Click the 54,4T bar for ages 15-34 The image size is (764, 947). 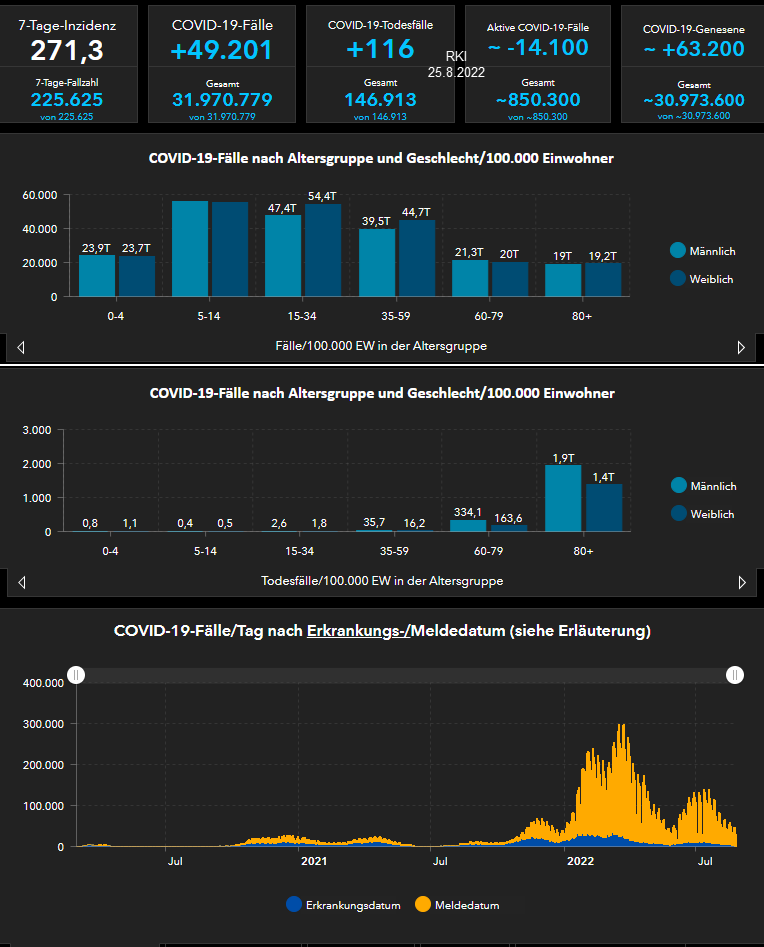point(322,250)
